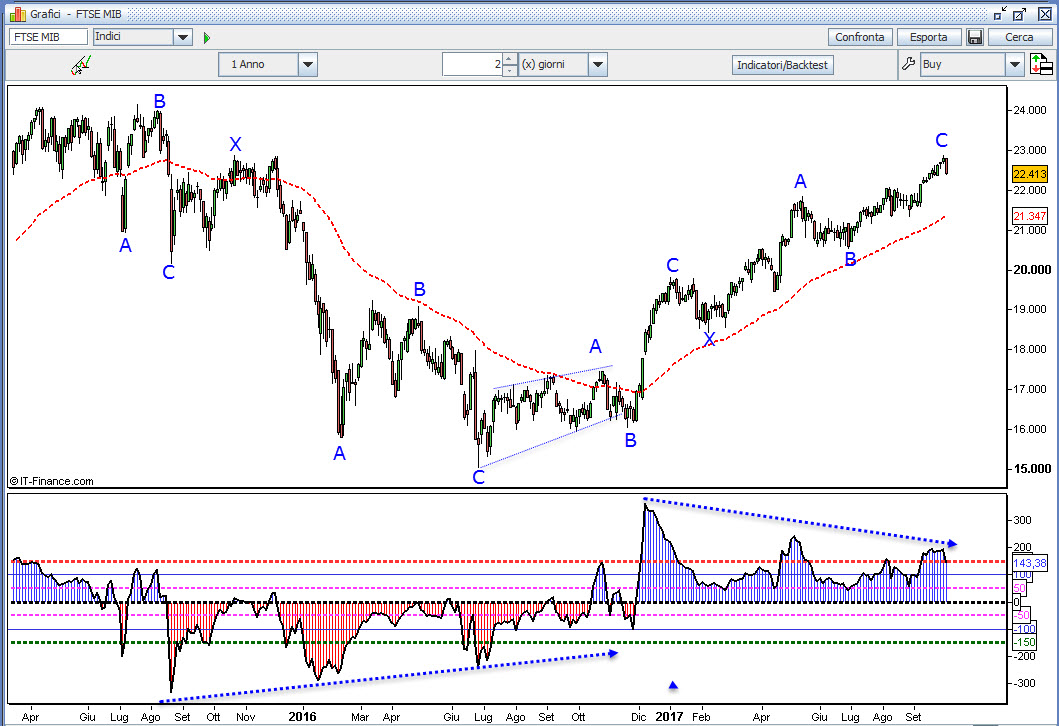Click the 21.347 moving average value label
1059x726 pixels.
[x=1029, y=216]
